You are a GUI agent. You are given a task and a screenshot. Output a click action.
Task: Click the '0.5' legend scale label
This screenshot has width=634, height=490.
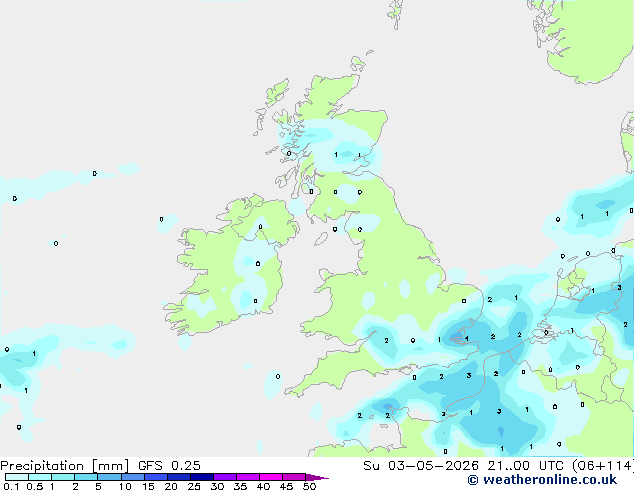[34, 486]
